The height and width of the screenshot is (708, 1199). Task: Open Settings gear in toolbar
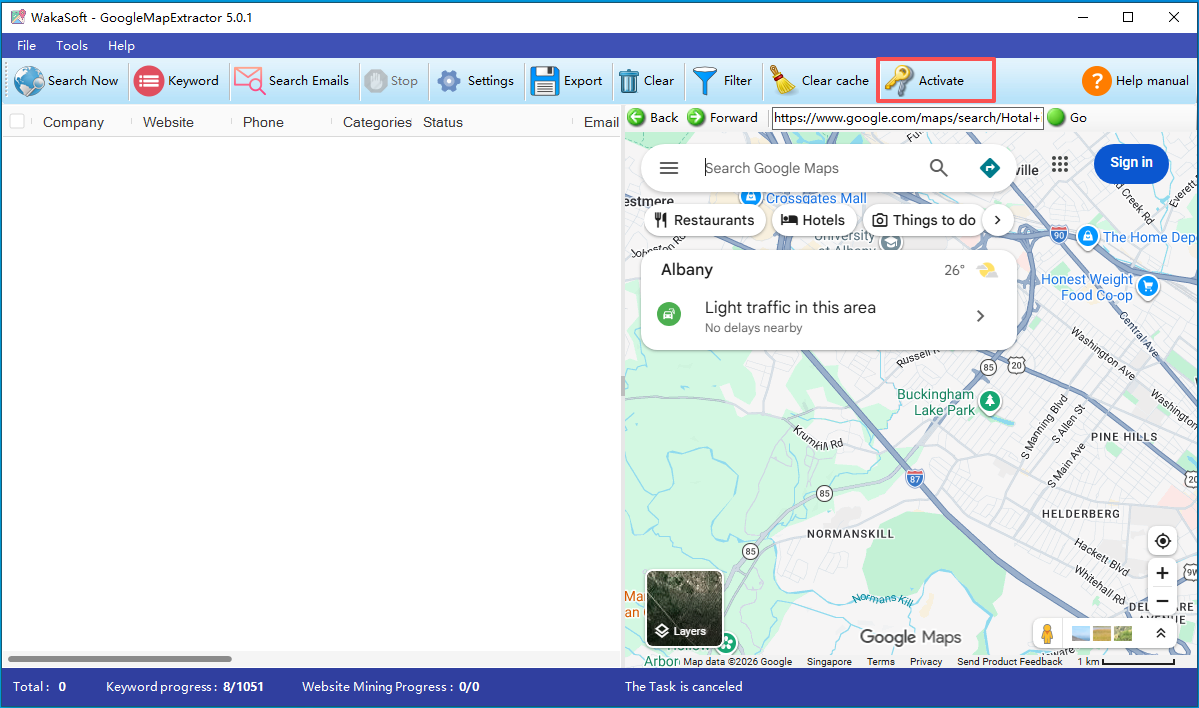[449, 81]
